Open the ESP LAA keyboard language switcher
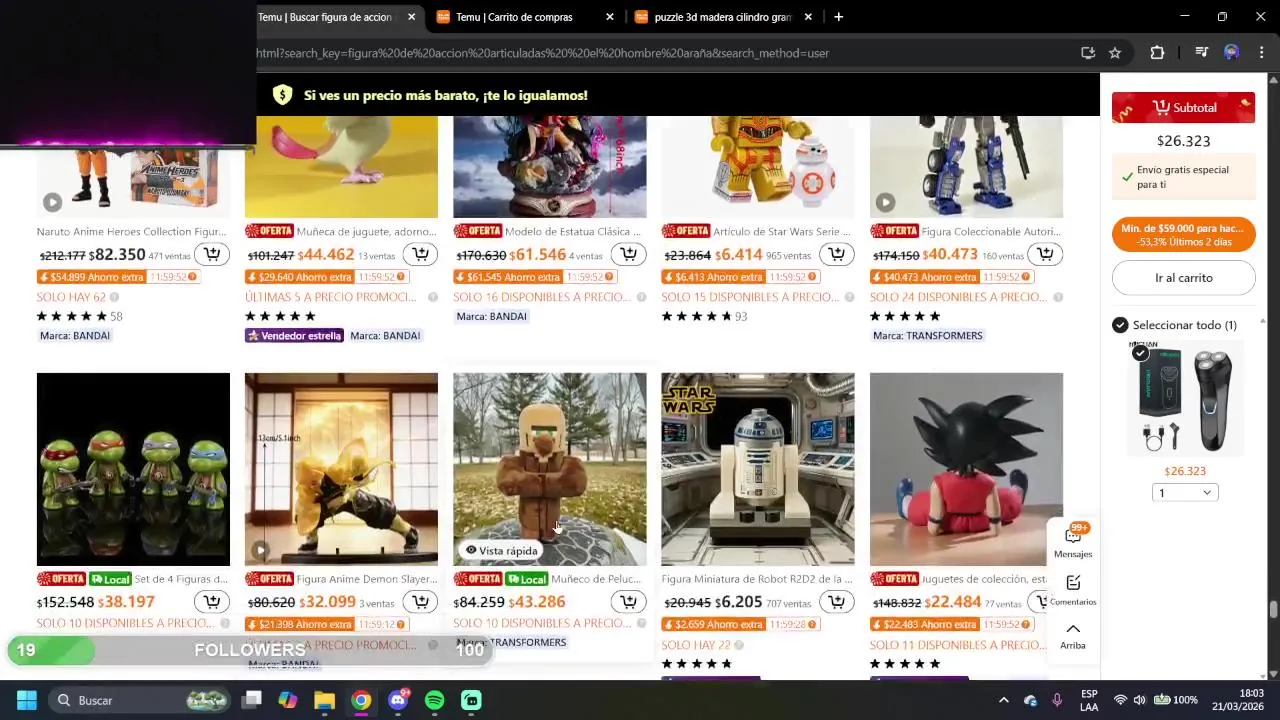Screen dimensions: 1280x720 coord(1089,700)
